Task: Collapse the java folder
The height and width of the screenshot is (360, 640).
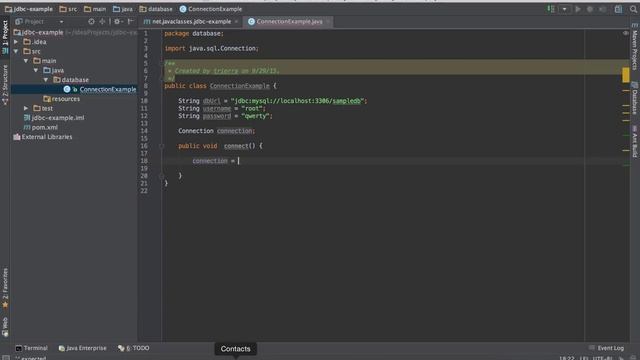Action: tap(36, 70)
